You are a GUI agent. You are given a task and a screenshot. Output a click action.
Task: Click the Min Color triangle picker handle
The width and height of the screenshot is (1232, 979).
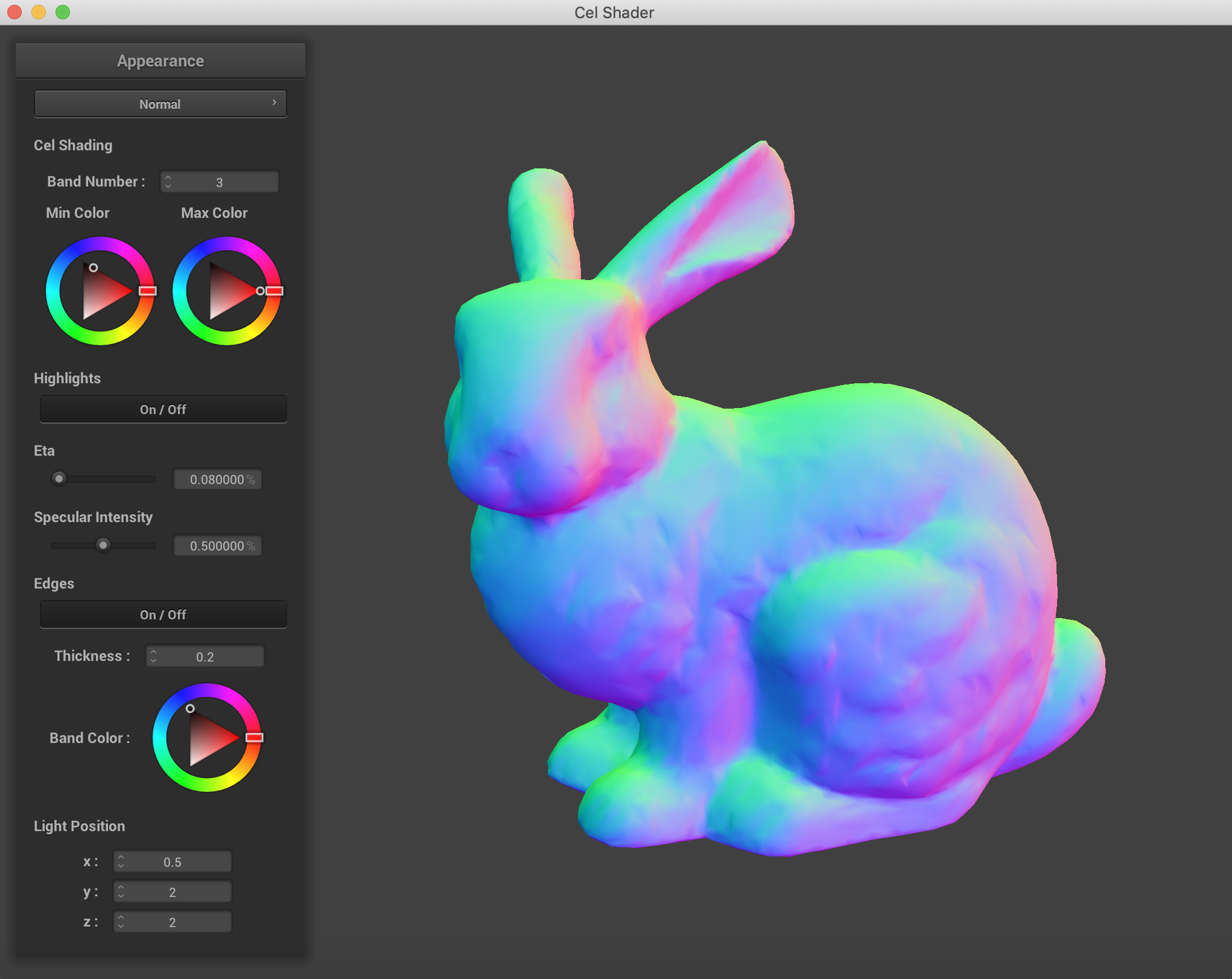tap(94, 267)
